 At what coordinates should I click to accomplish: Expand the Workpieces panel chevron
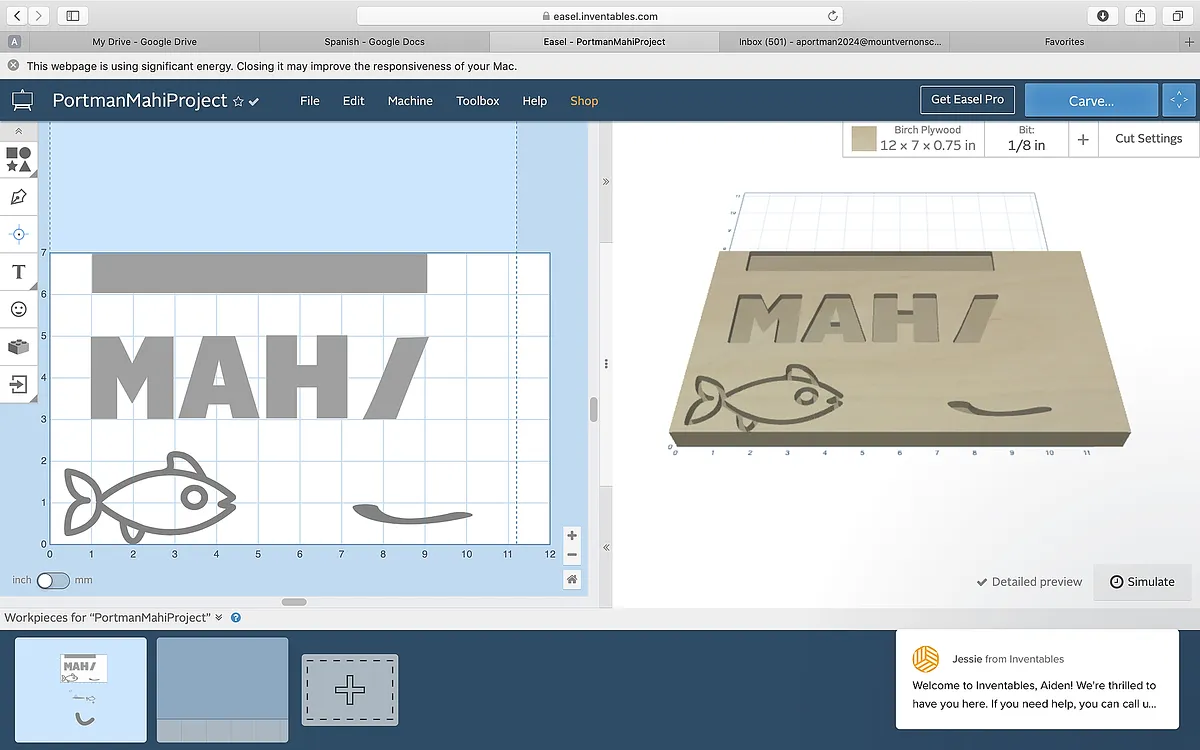point(219,618)
